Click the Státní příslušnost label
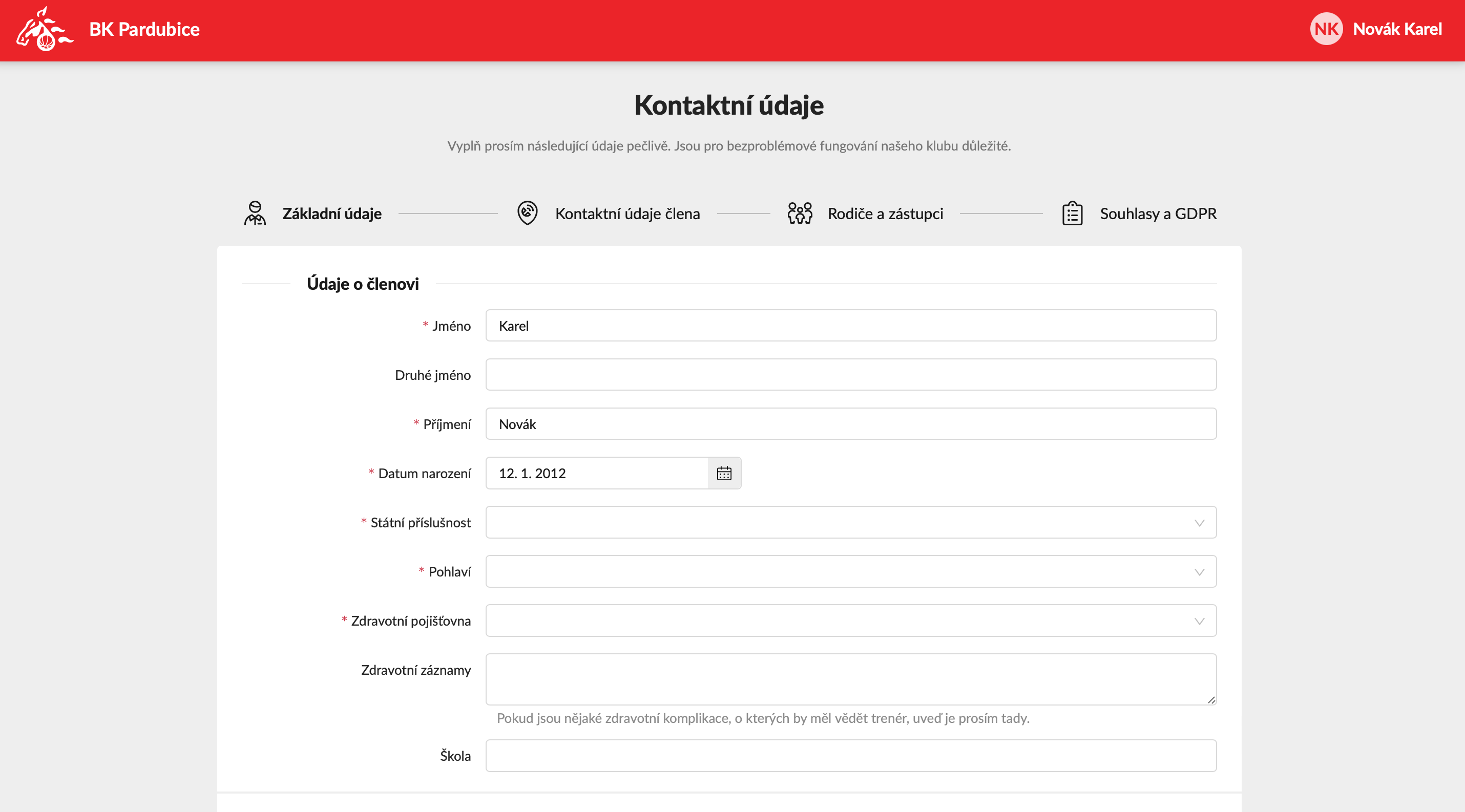This screenshot has height=812, width=1465. tap(420, 522)
